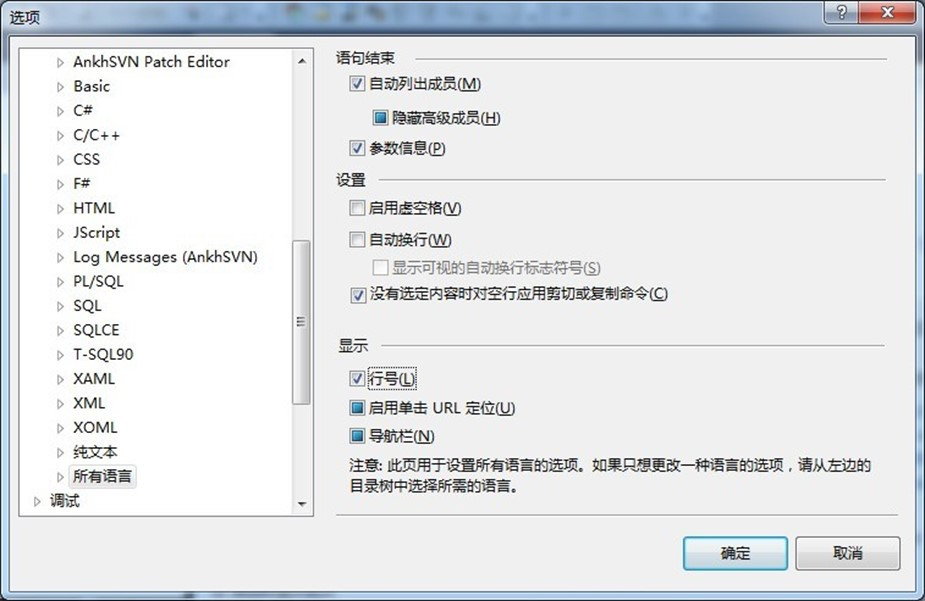Viewport: 925px width, 601px height.
Task: Click the help question mark icon
Action: click(x=842, y=12)
